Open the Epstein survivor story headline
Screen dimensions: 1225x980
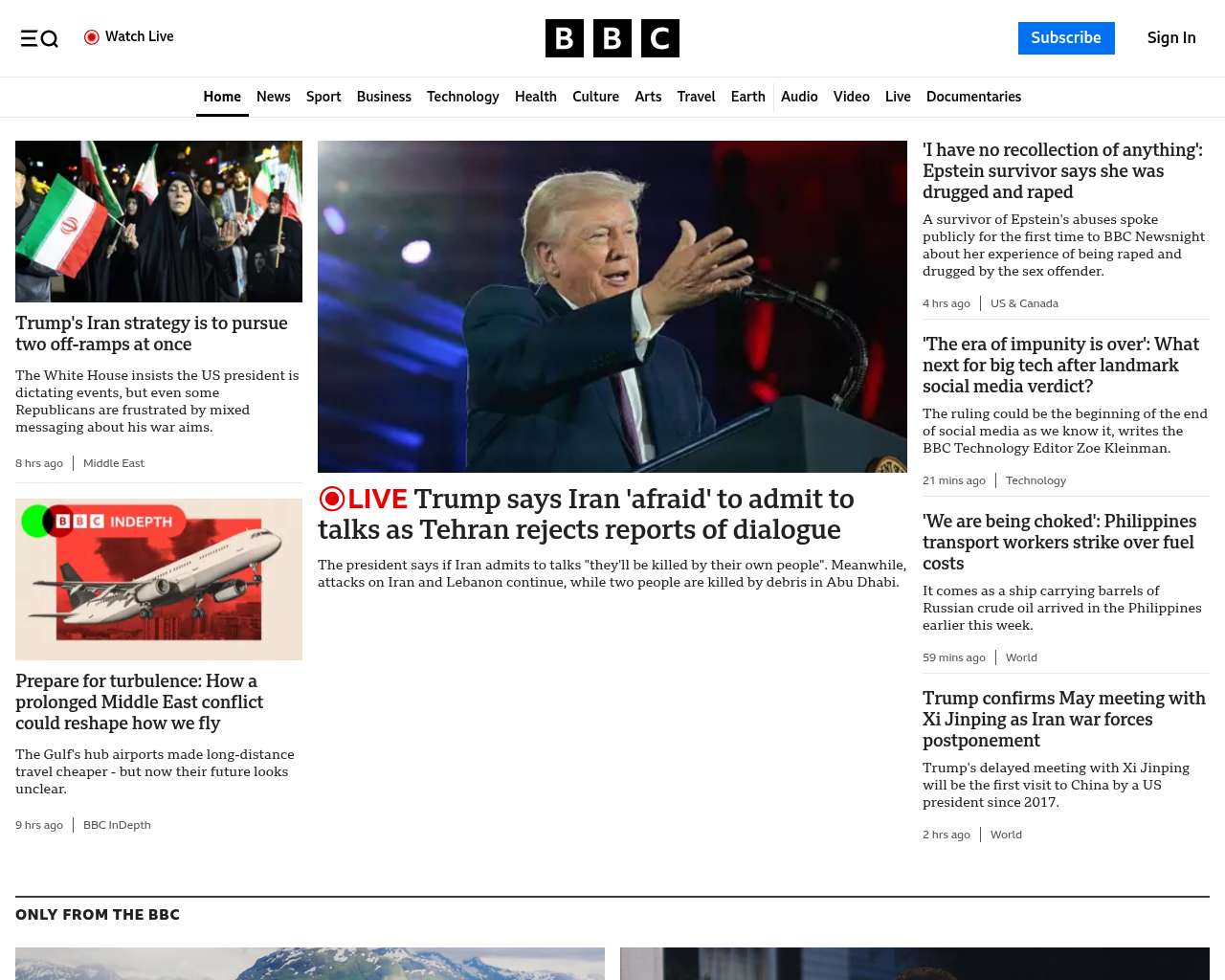click(x=1062, y=170)
